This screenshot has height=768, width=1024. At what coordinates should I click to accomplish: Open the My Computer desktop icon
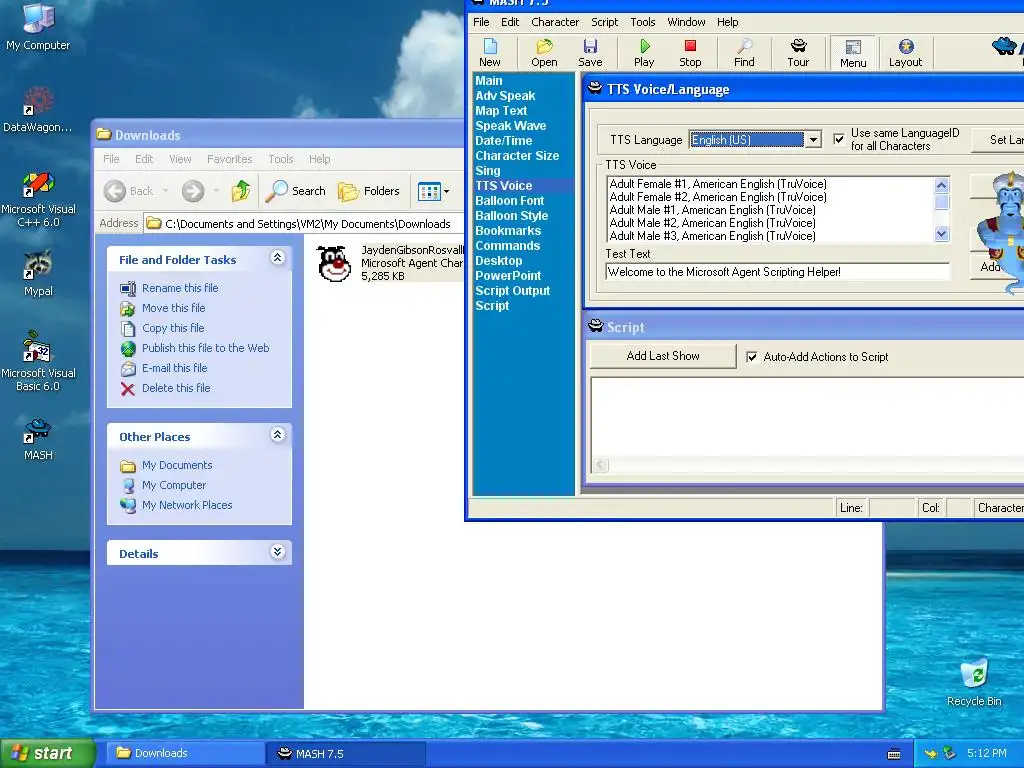tap(38, 26)
